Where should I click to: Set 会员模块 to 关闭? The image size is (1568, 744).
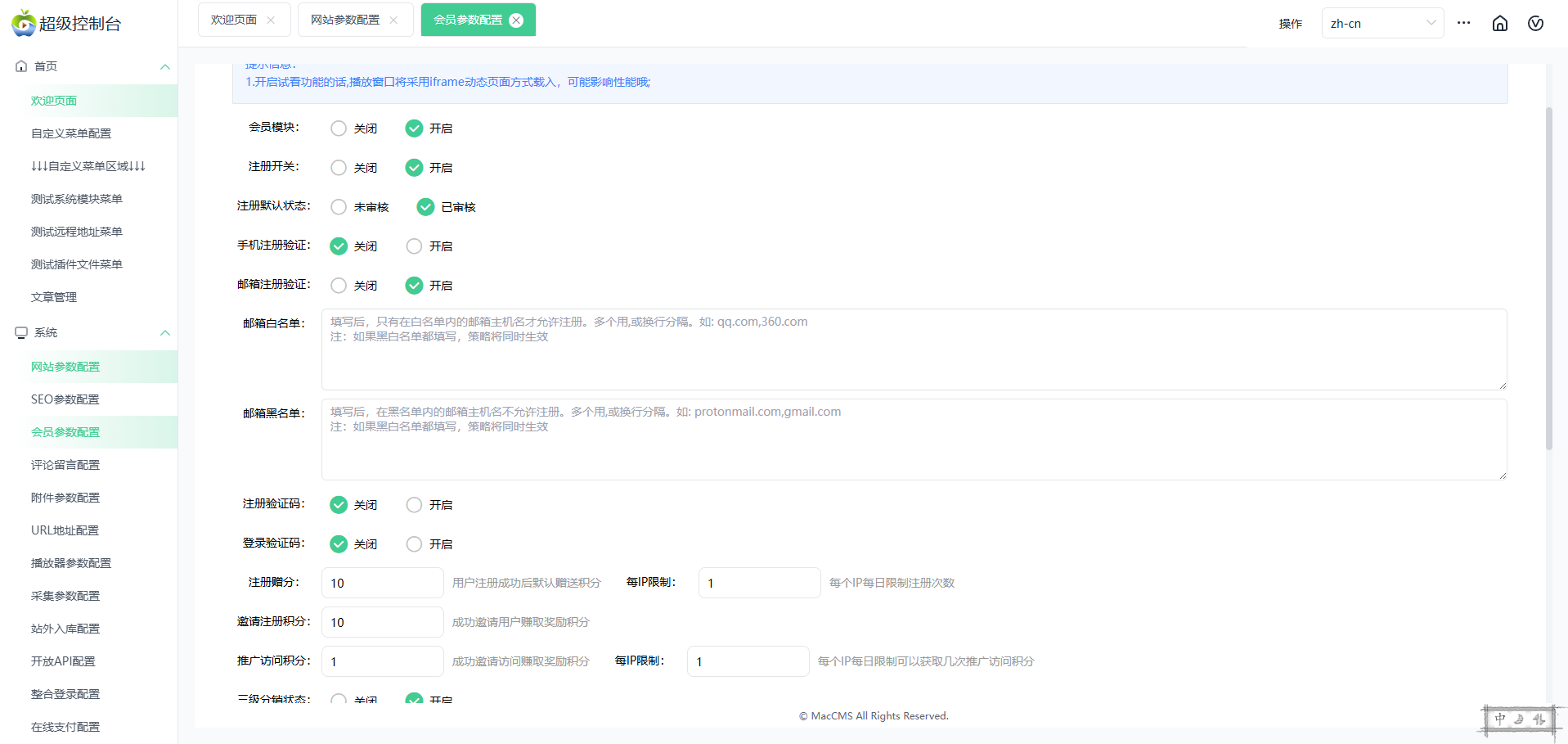339,129
